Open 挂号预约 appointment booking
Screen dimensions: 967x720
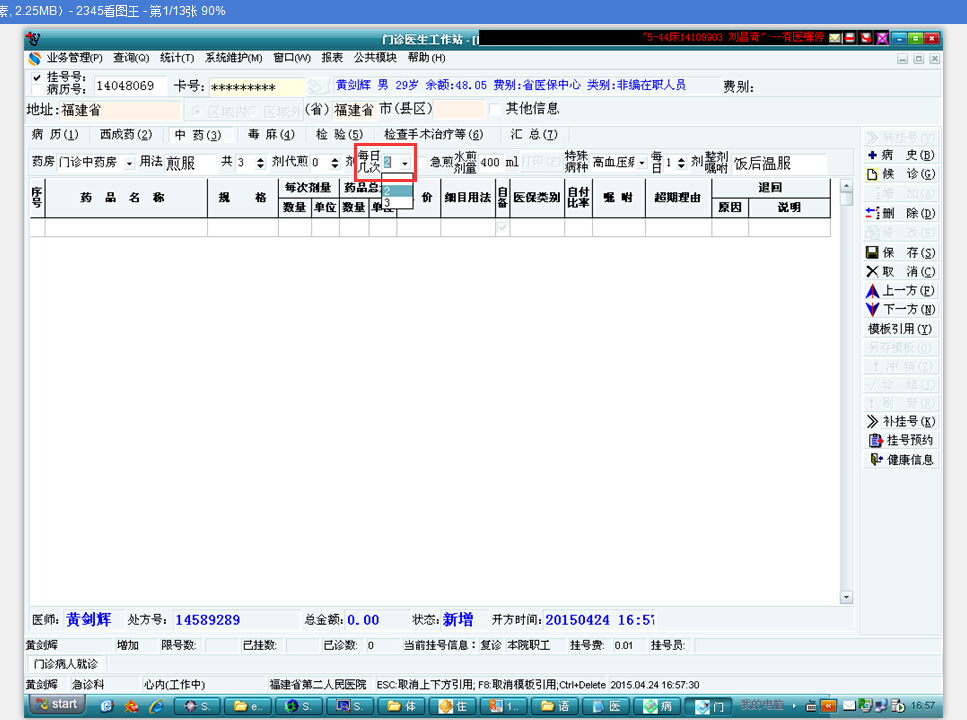click(x=900, y=441)
